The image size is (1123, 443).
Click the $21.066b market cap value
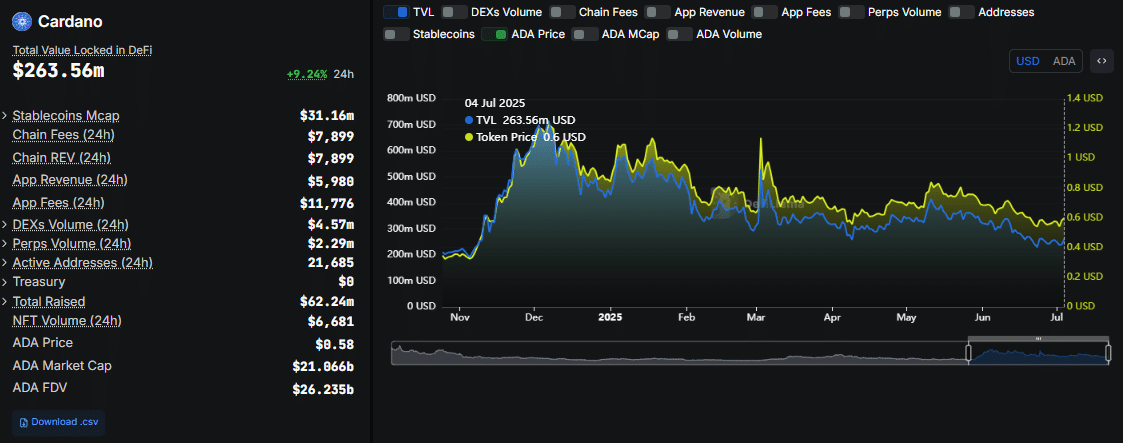[x=323, y=367]
